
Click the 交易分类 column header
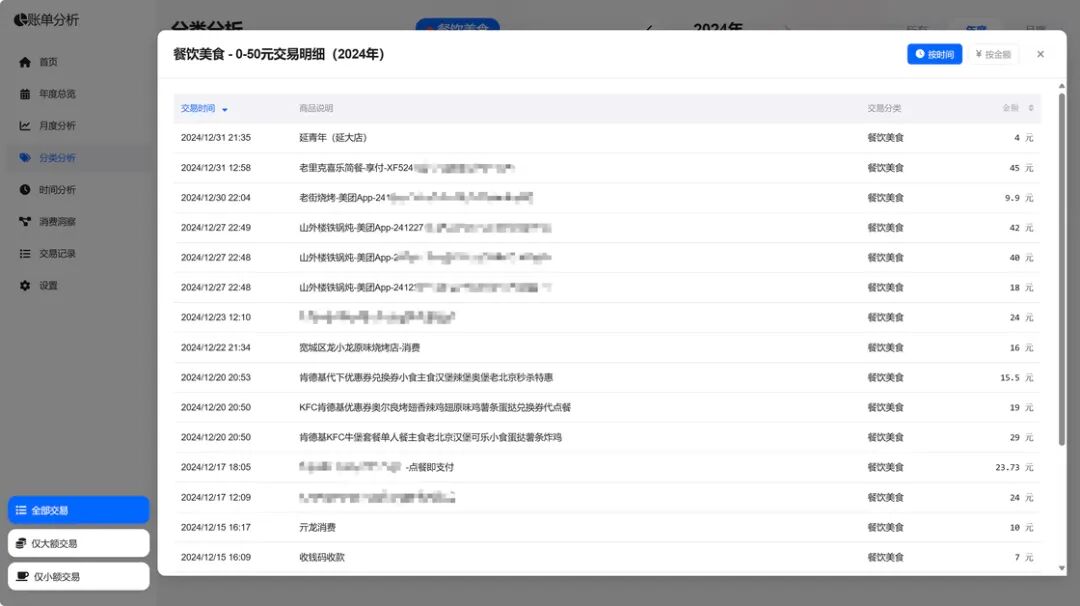coord(884,108)
